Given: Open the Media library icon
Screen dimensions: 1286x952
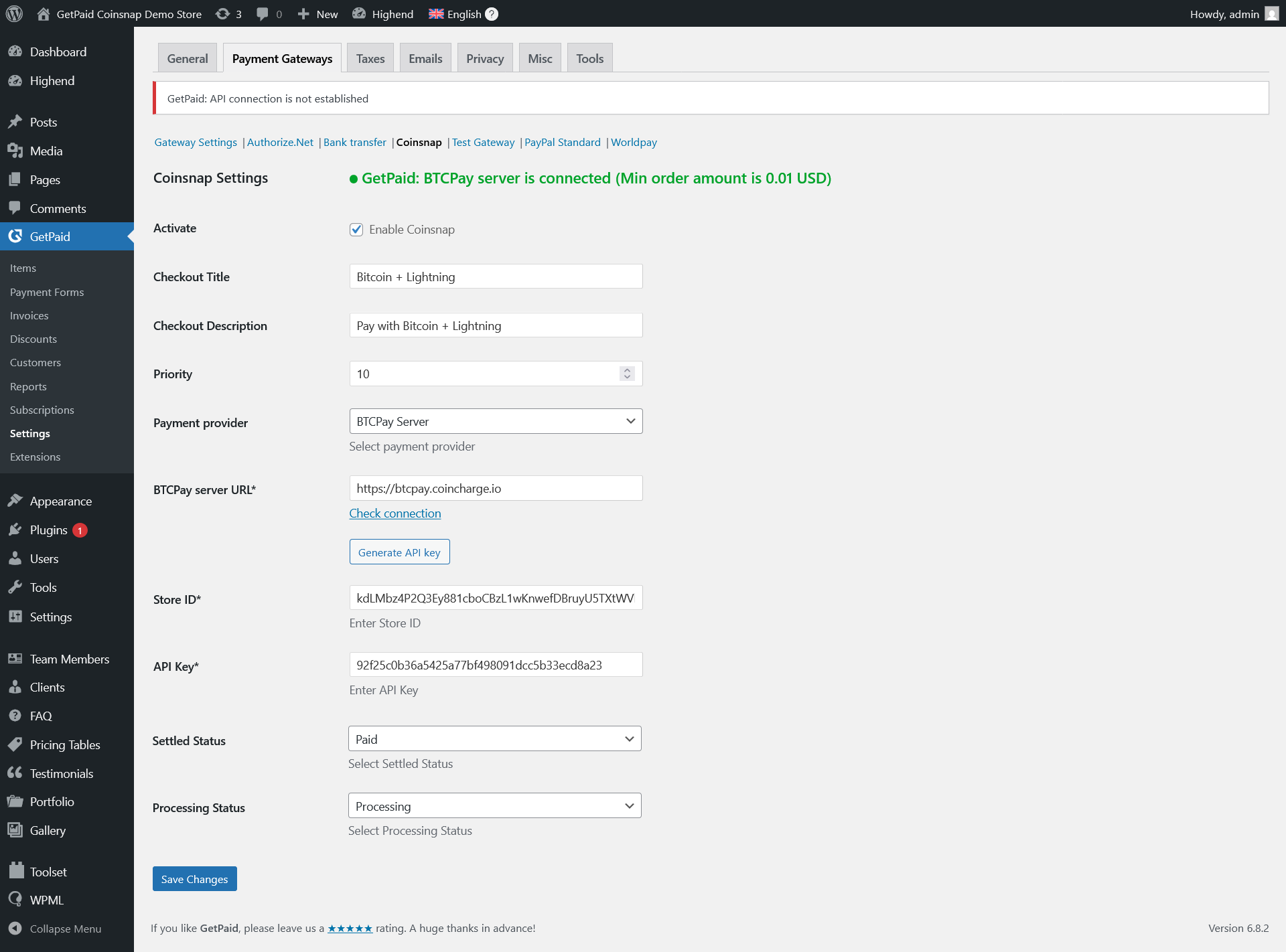Looking at the screenshot, I should click(15, 151).
